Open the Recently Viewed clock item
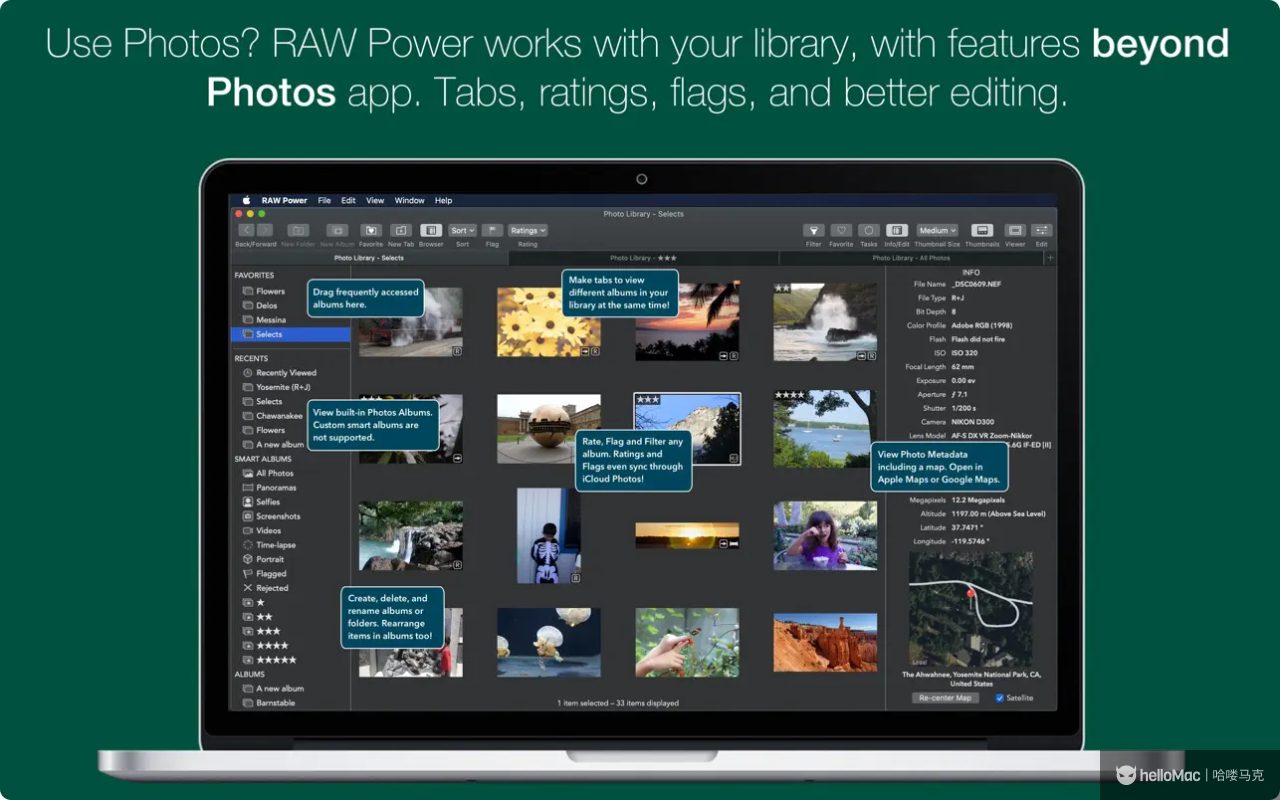 (x=279, y=373)
